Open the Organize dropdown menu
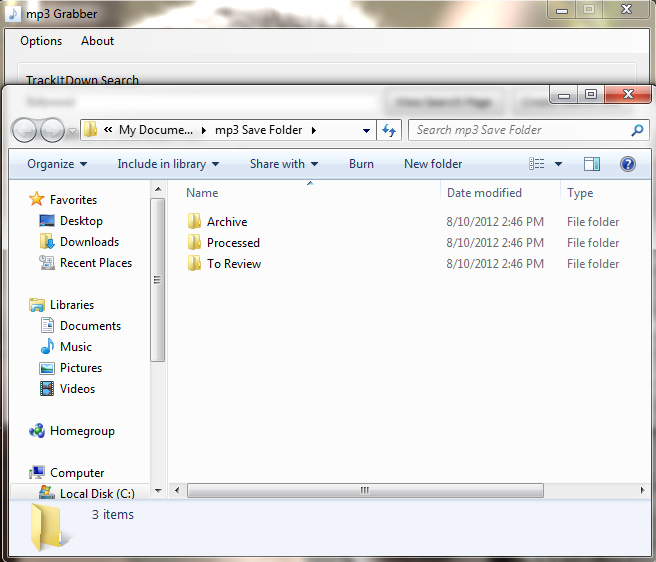 57,164
